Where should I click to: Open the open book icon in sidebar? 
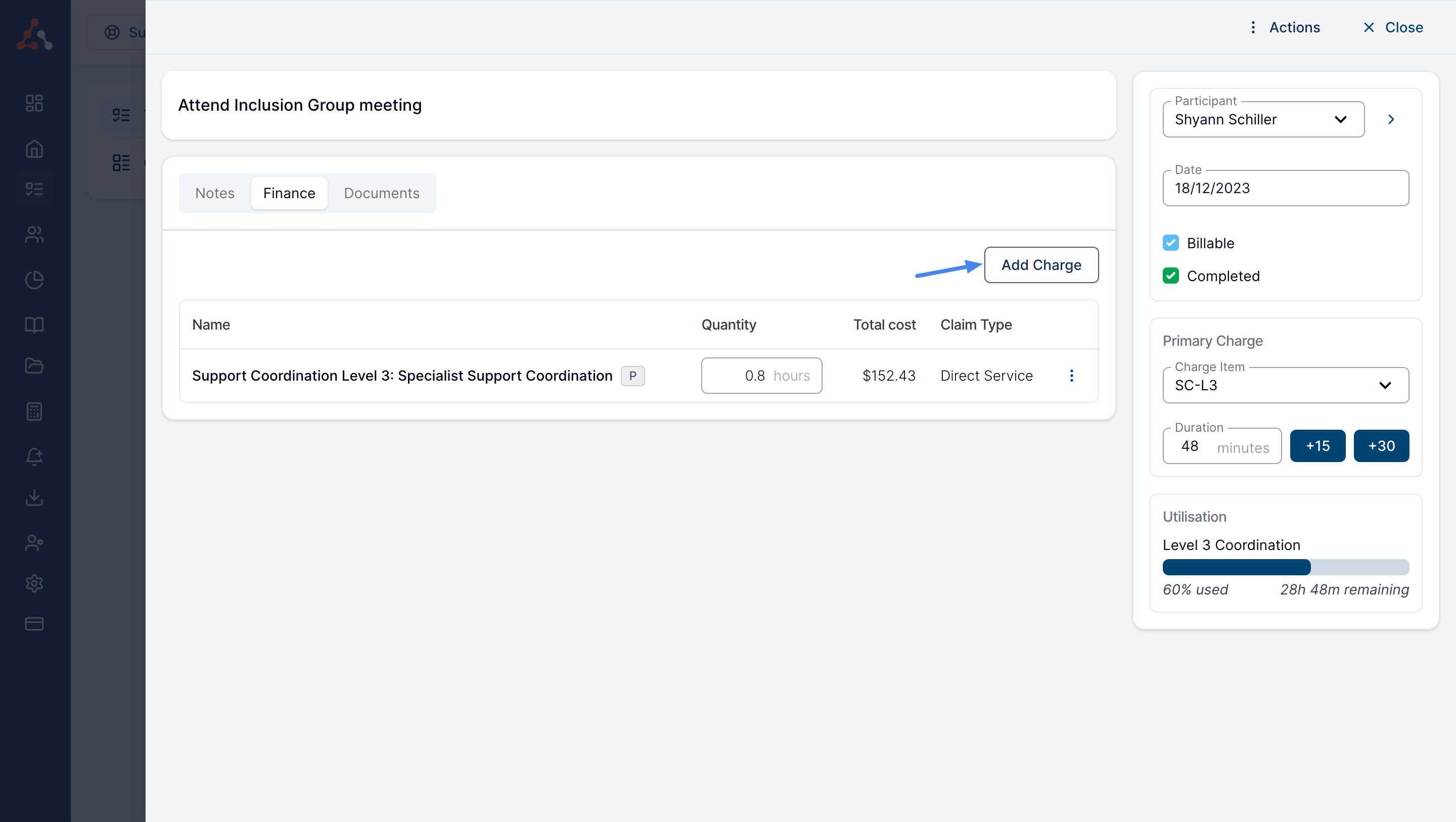34,325
